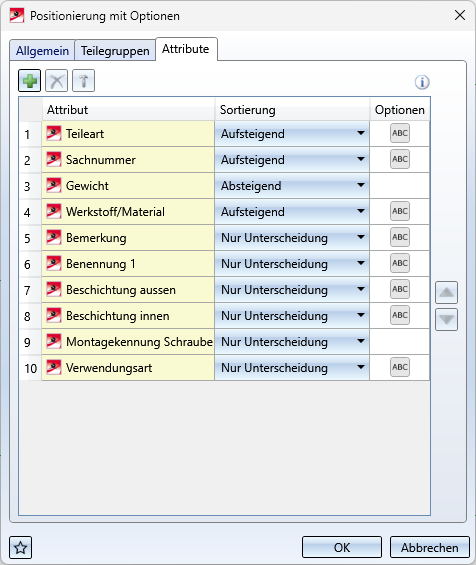The width and height of the screenshot is (476, 565).
Task: Switch to the Teilegruppen tab
Action: click(x=115, y=51)
